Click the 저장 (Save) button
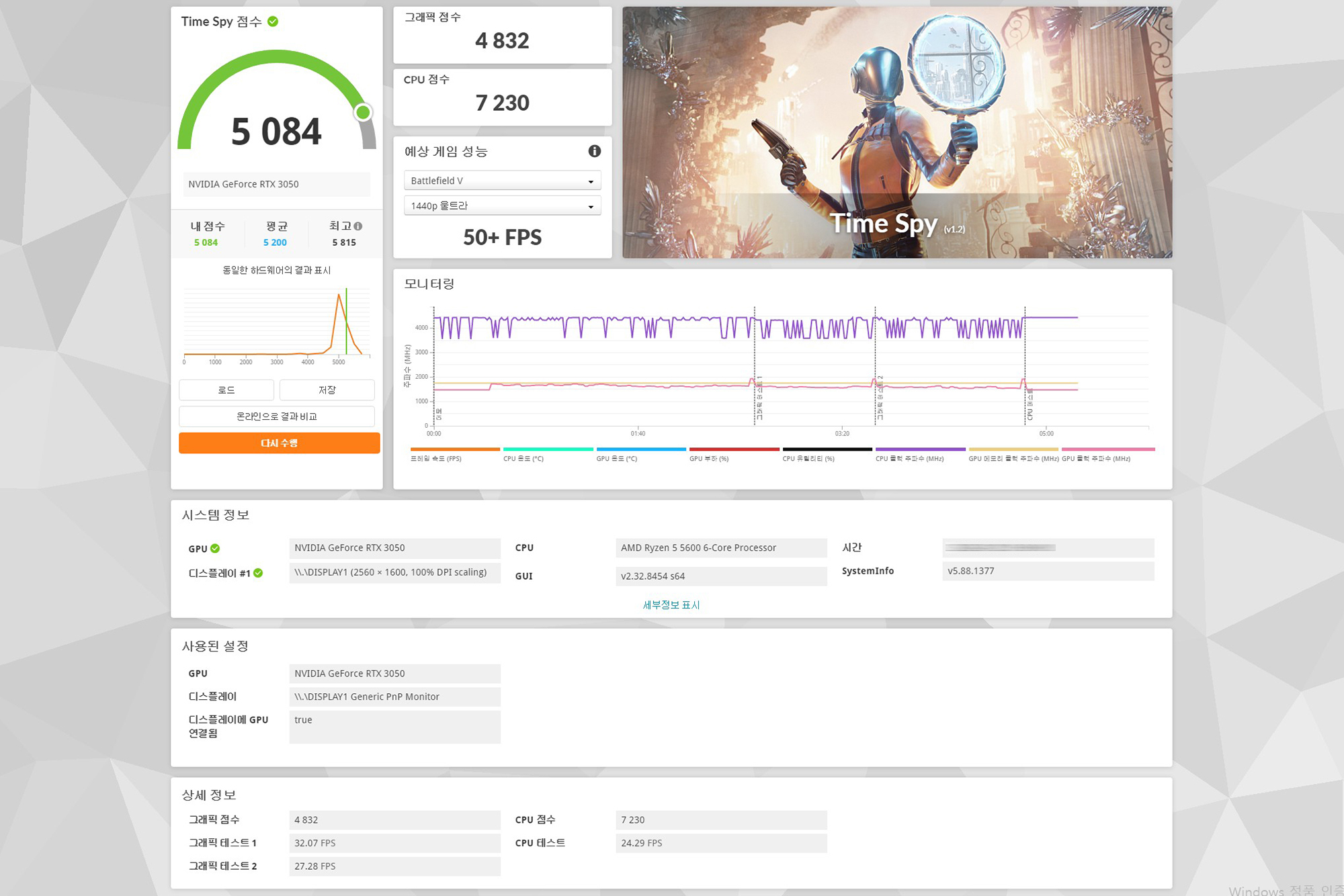 [x=327, y=390]
